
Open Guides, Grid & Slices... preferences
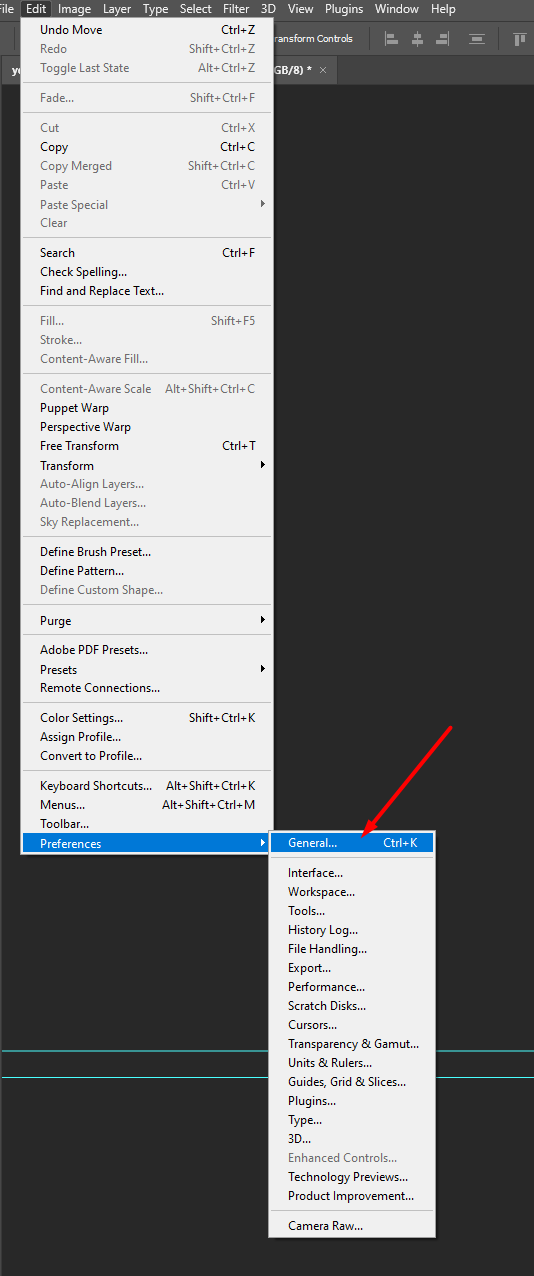[x=352, y=1082]
